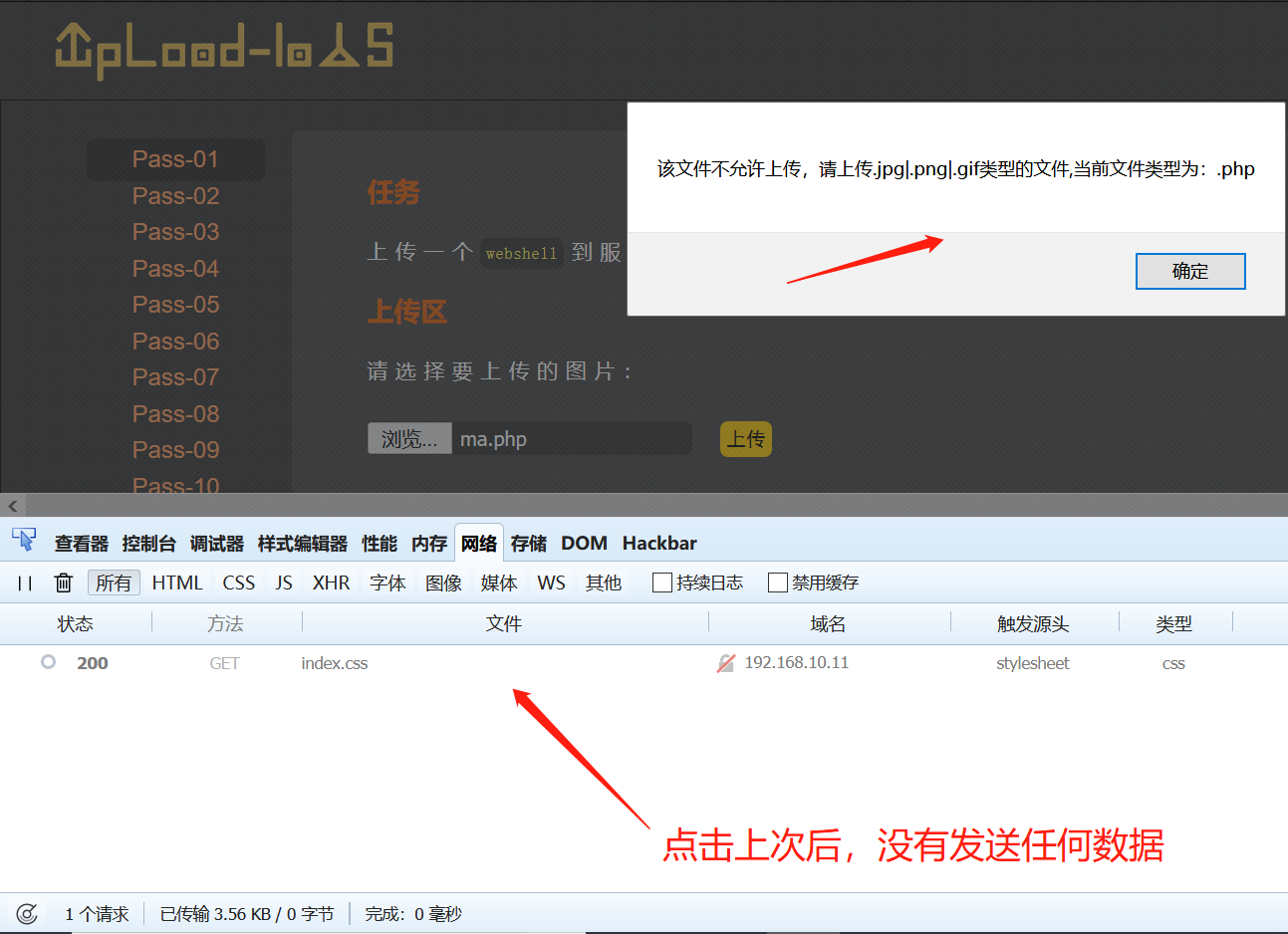Click the 完成: 0 毫秒 status text
This screenshot has height=934, width=1288.
413,914
